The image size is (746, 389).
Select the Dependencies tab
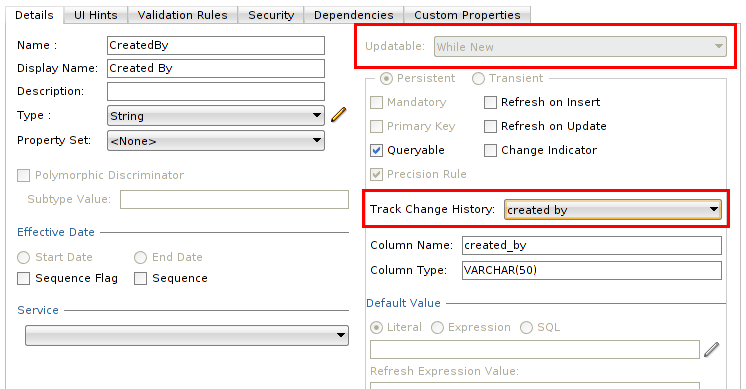point(353,15)
